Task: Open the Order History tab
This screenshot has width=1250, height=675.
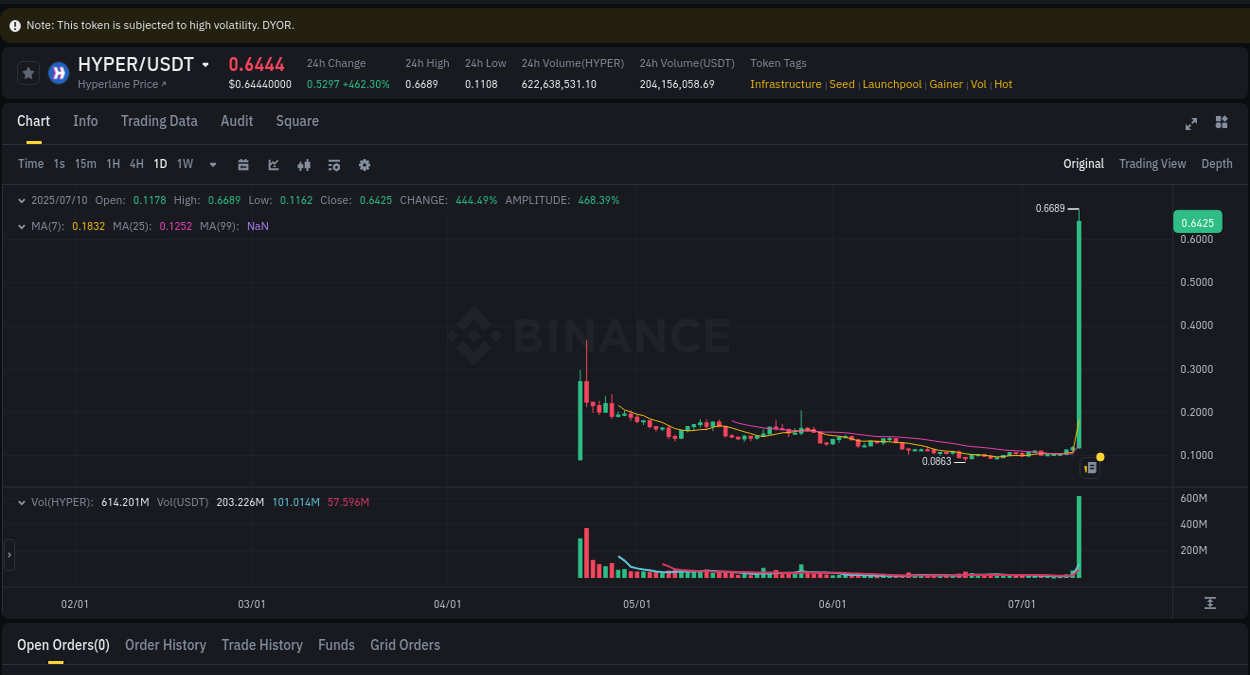Action: tap(165, 645)
